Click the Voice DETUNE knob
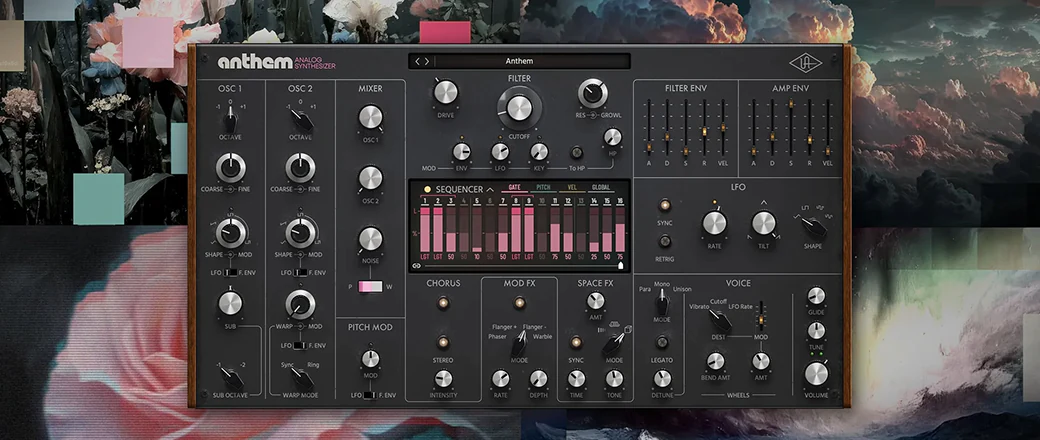The width and height of the screenshot is (1040, 440). coord(661,378)
